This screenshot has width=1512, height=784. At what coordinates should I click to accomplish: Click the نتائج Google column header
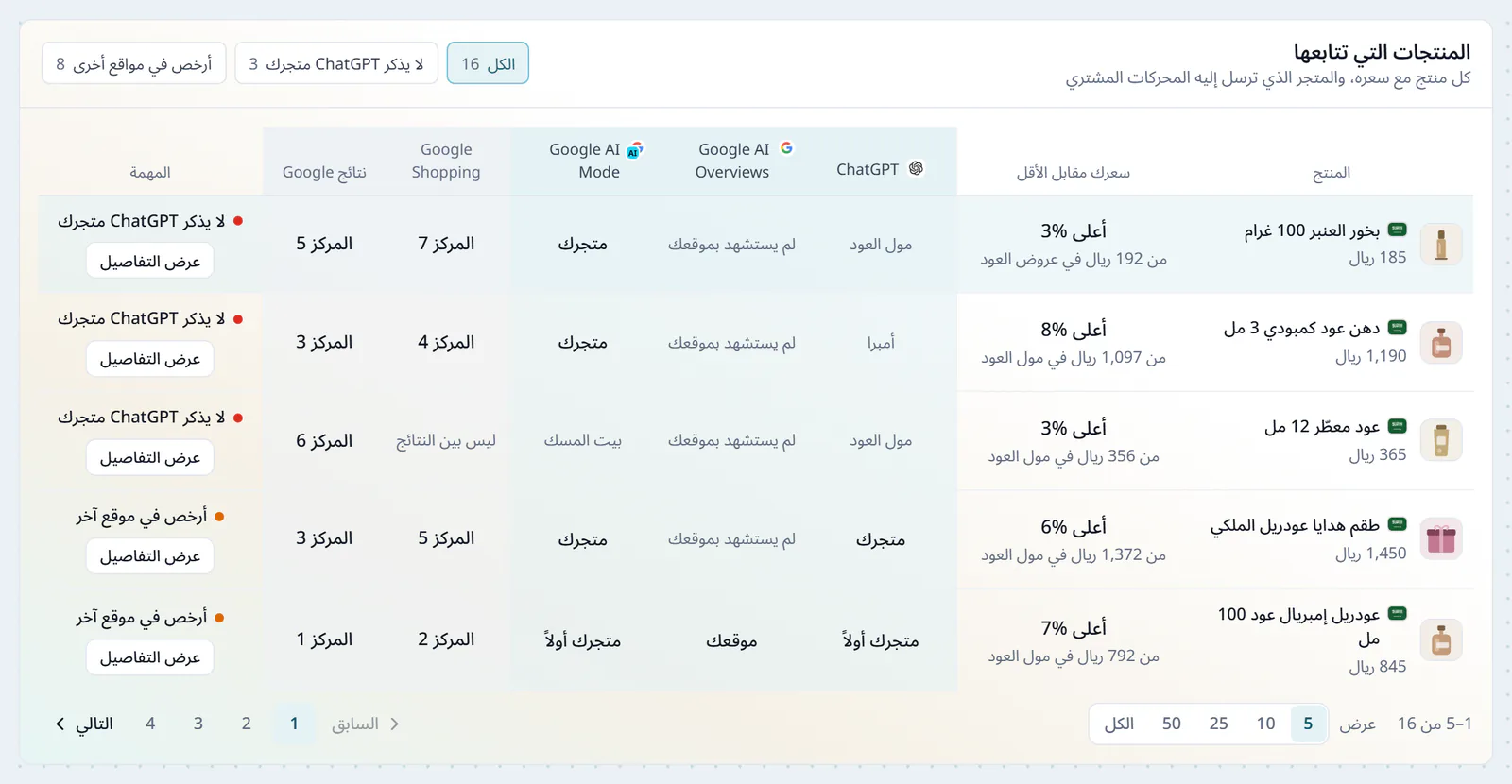click(324, 172)
